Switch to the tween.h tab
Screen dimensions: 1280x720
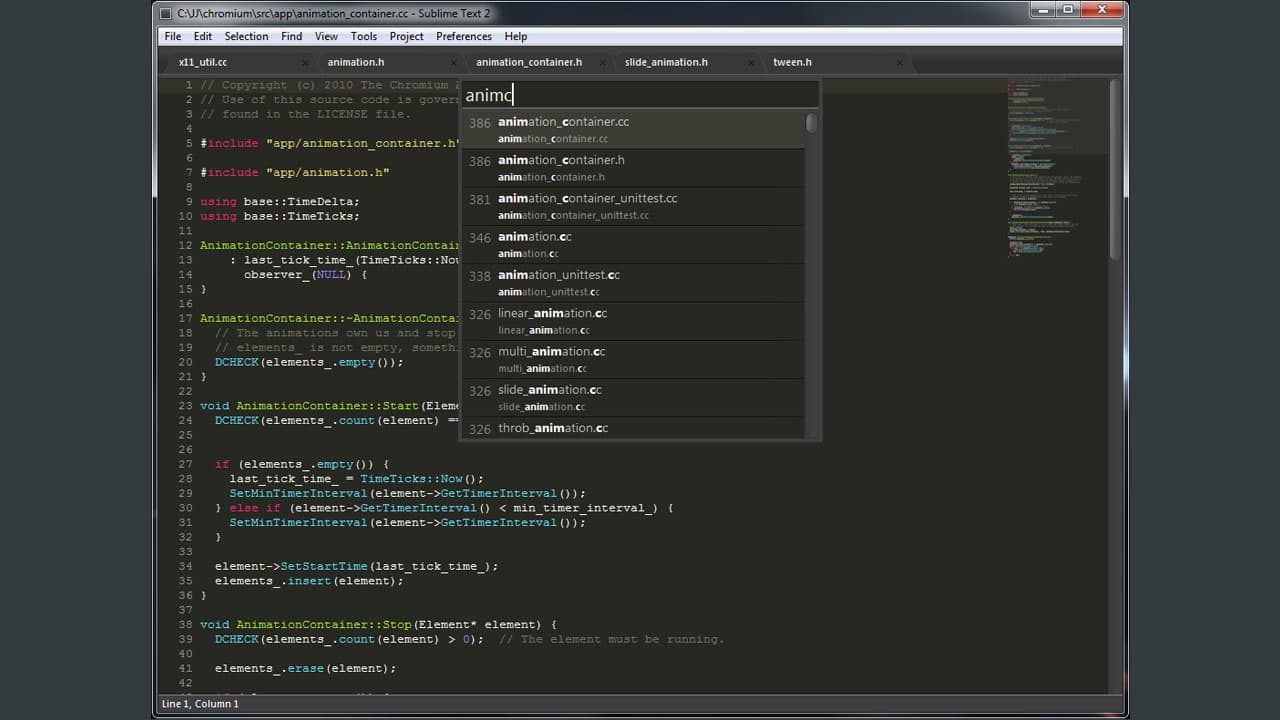coord(792,62)
